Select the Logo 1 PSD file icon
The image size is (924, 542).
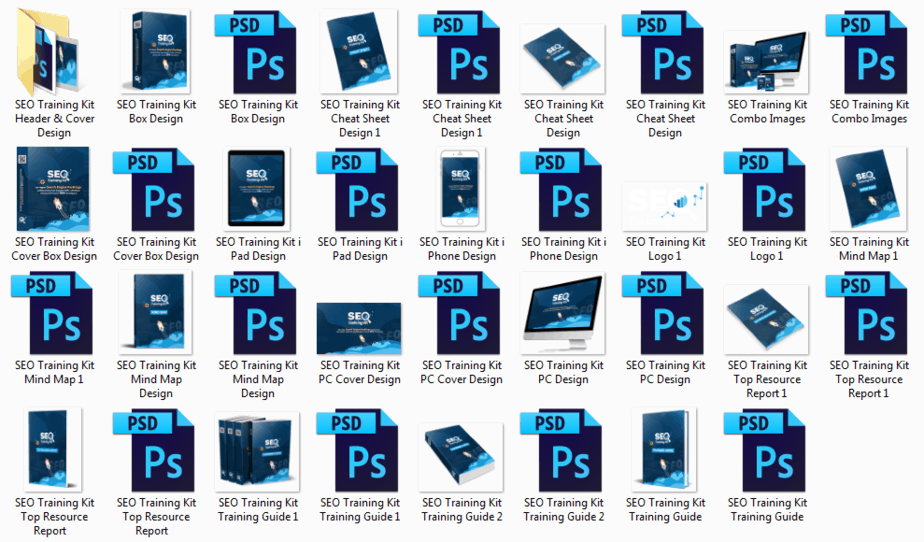click(767, 190)
